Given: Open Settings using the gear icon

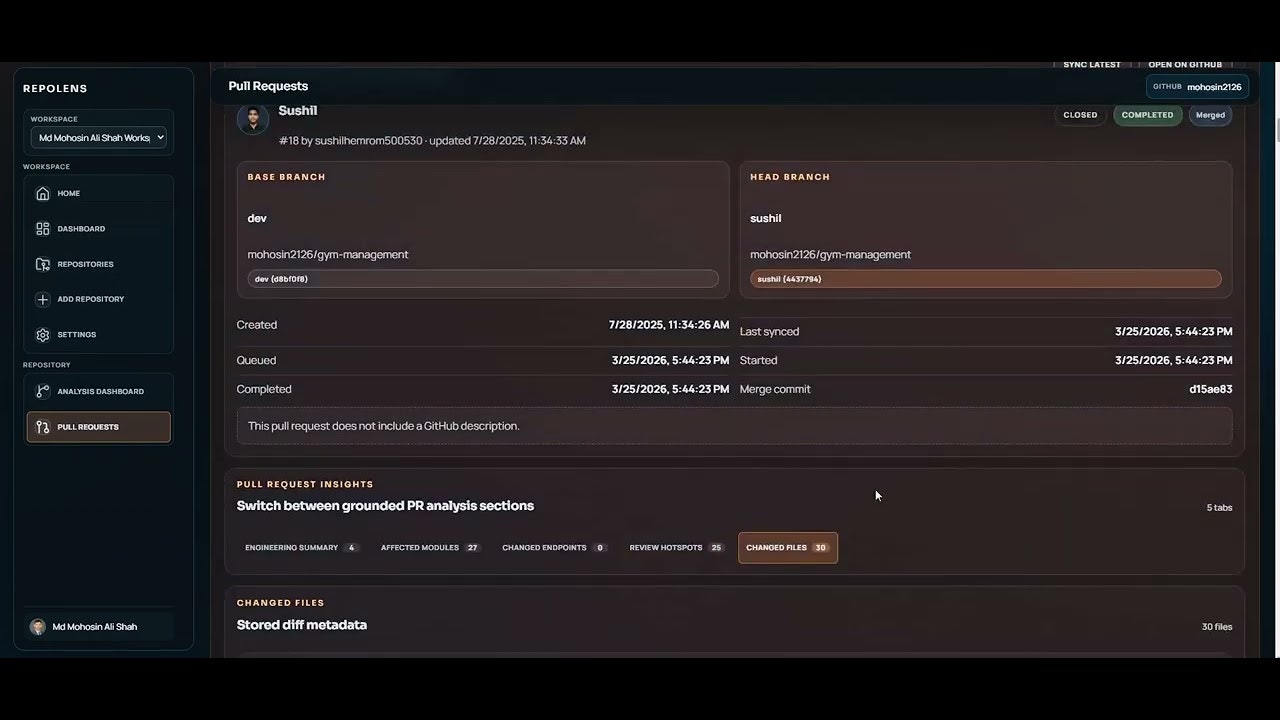Looking at the screenshot, I should point(42,334).
